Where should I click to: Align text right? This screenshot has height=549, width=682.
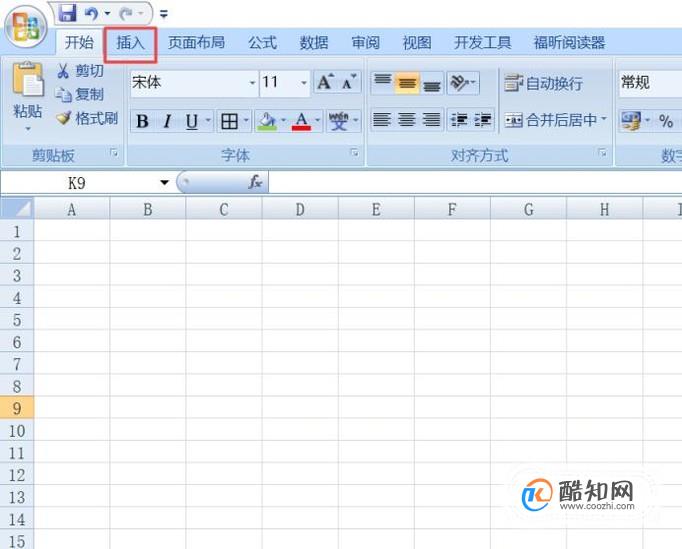pos(431,120)
